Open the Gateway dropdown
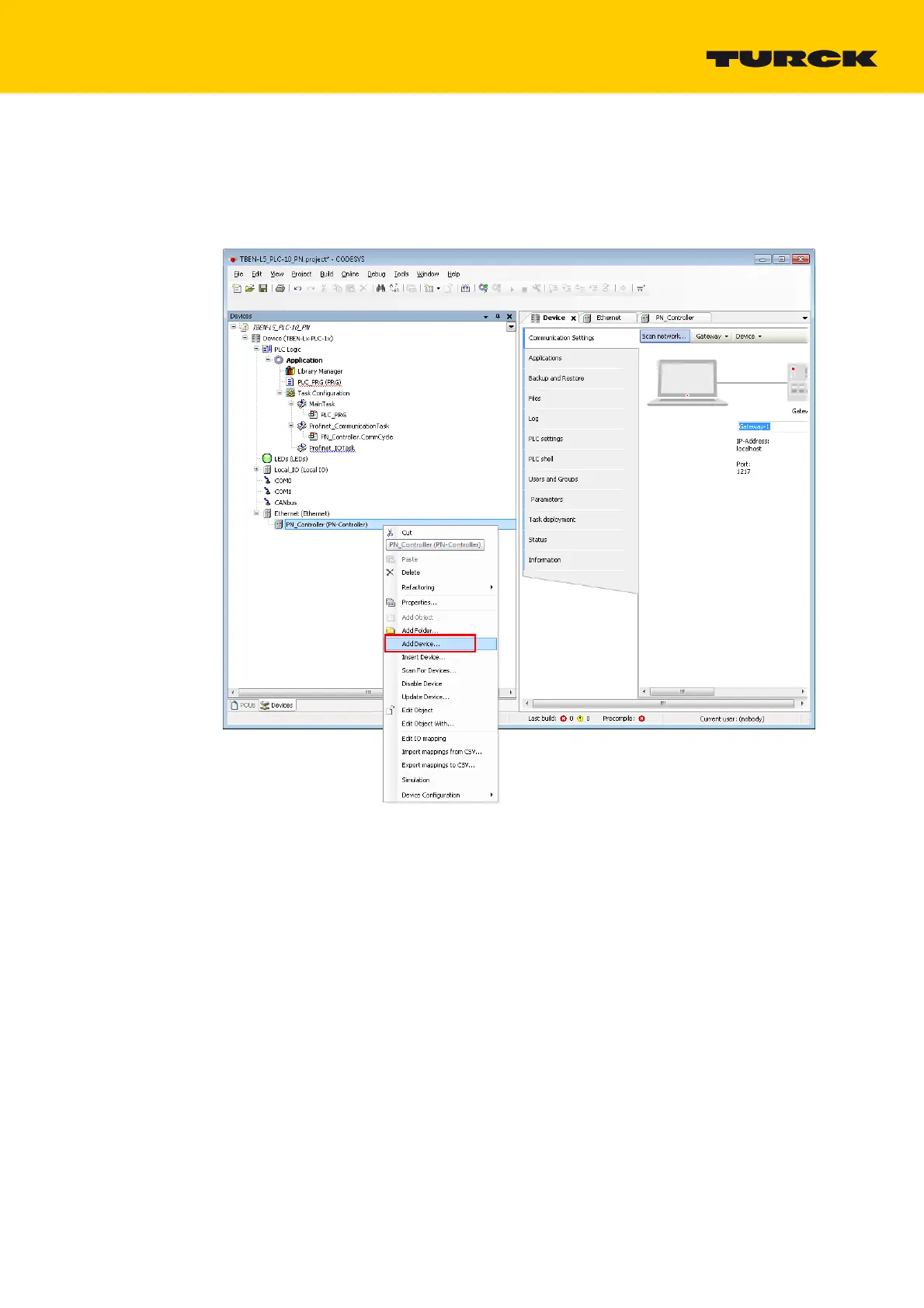924x1308 pixels. click(711, 336)
